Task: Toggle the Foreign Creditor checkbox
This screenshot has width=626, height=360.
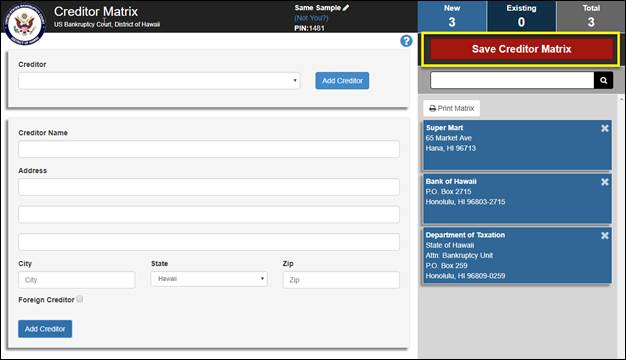Action: pyautogui.click(x=80, y=299)
